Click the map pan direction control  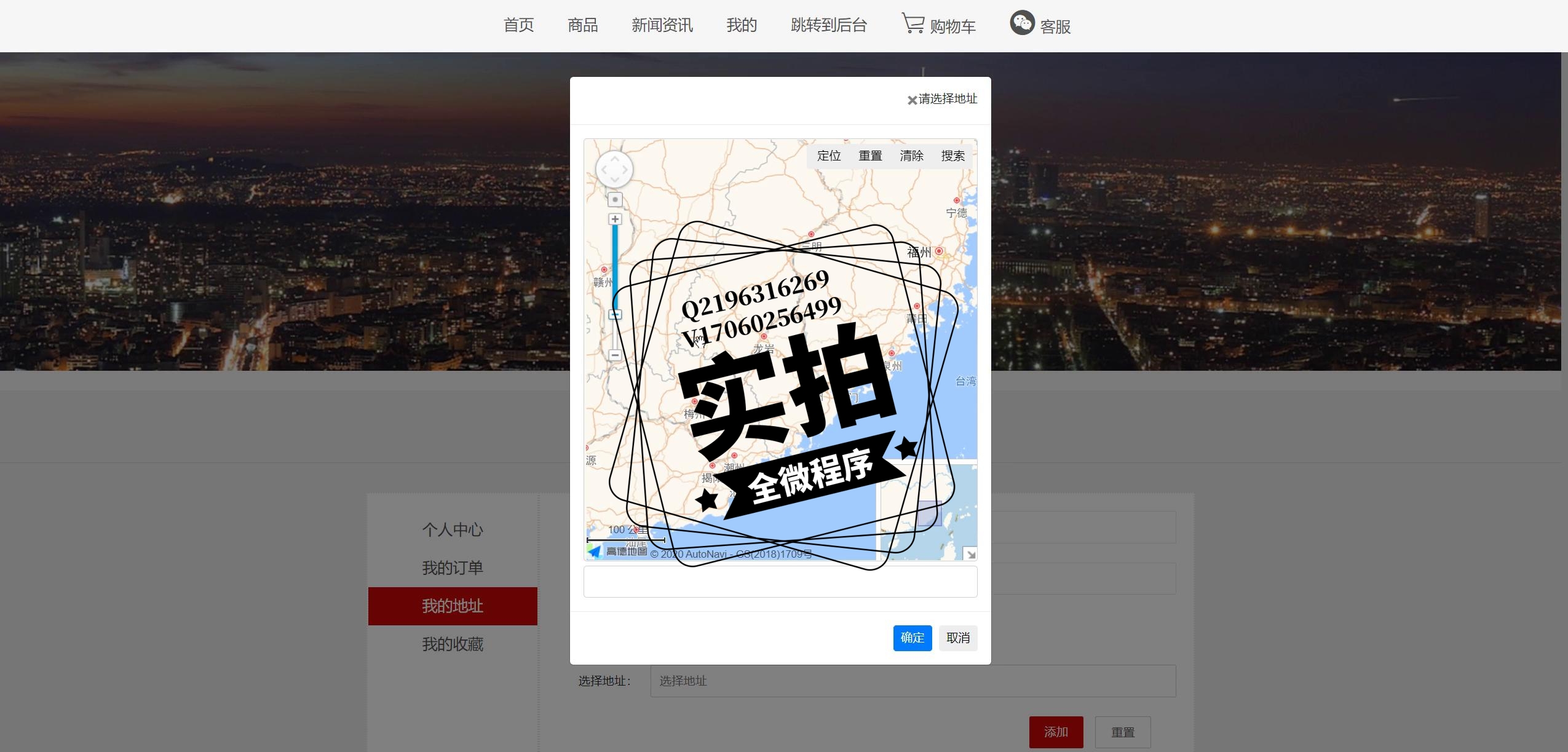(x=614, y=169)
